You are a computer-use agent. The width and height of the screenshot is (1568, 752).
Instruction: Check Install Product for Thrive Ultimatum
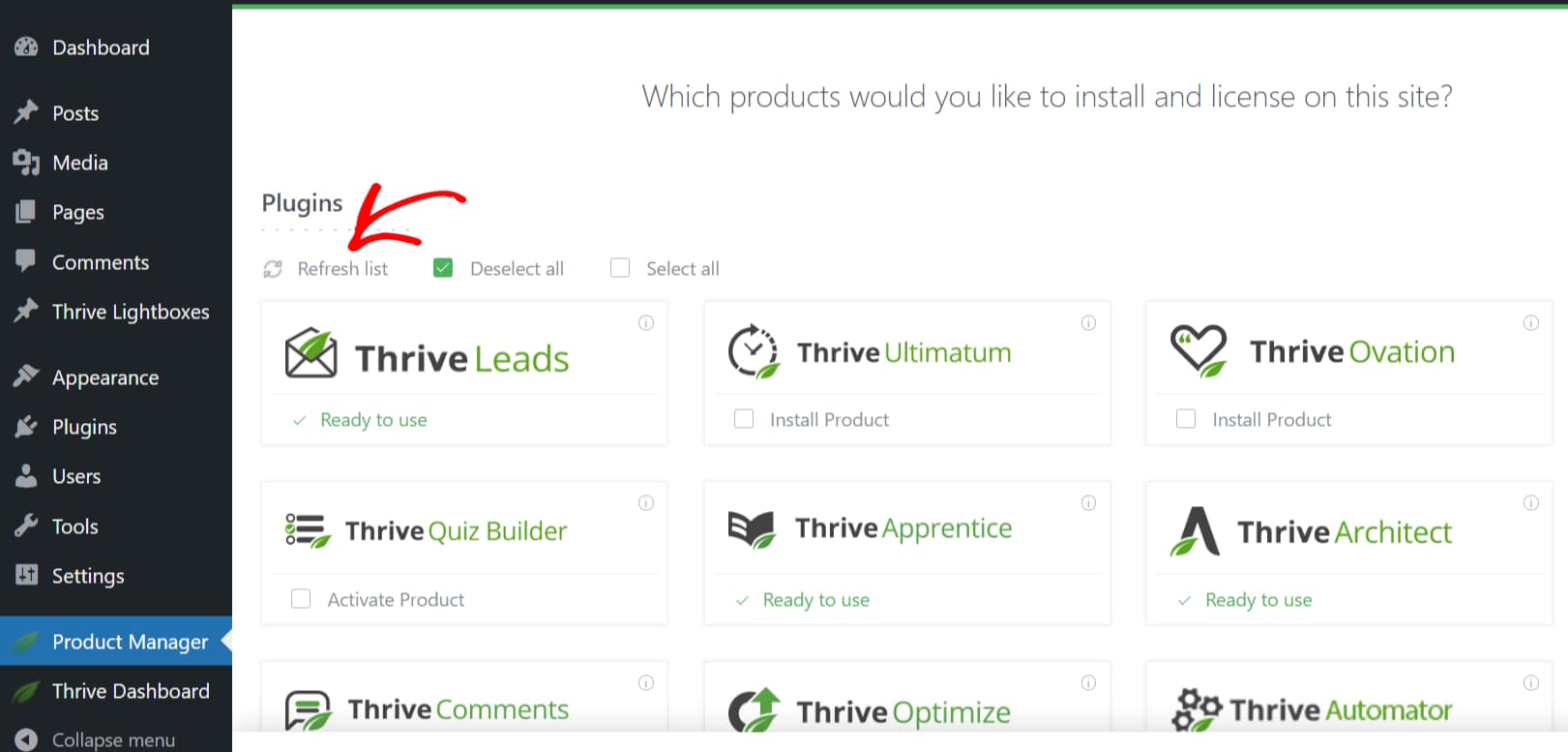coord(744,419)
